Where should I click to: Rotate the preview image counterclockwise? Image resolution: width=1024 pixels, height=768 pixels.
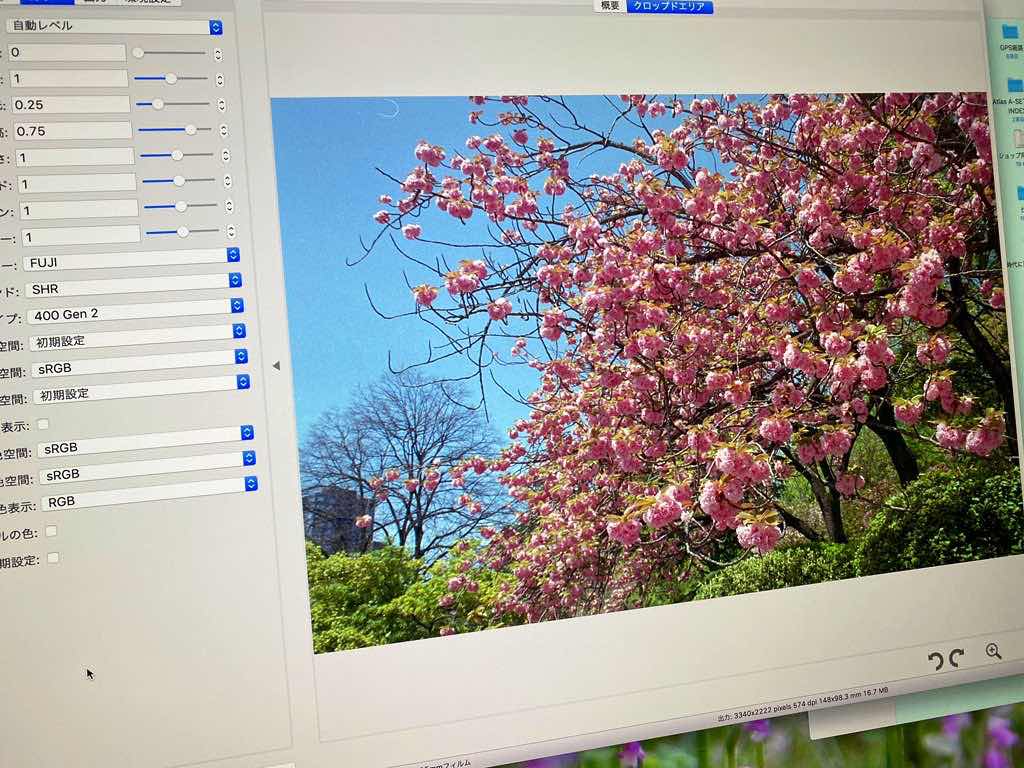(936, 661)
